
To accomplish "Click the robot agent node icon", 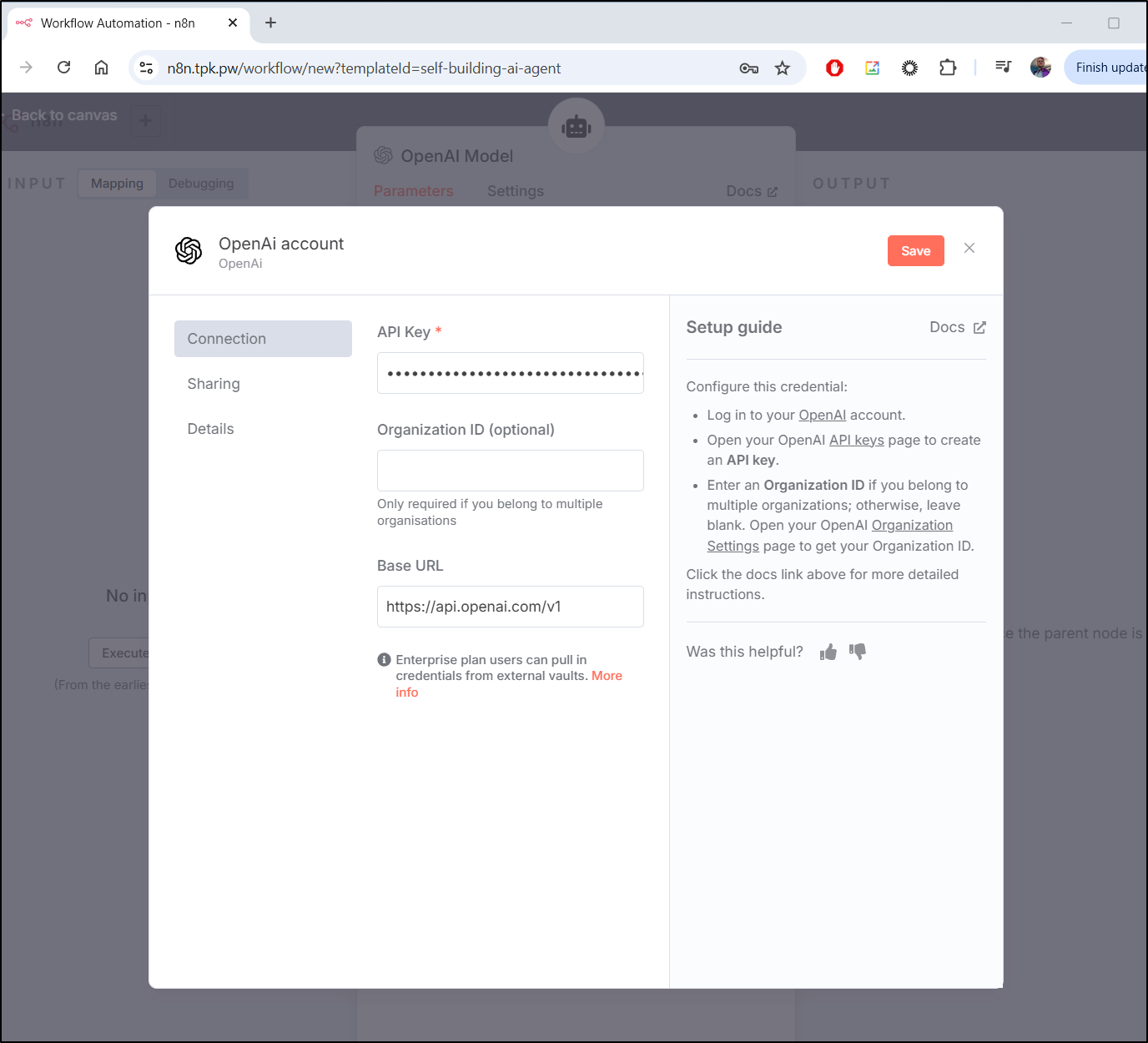I will coord(577,126).
